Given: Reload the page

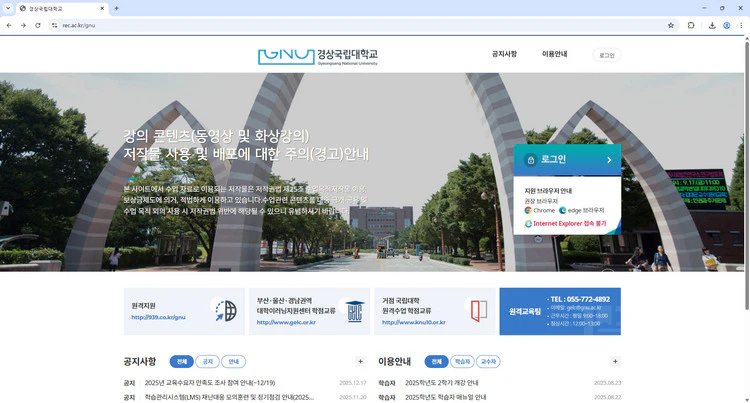Looking at the screenshot, I should pyautogui.click(x=38, y=25).
